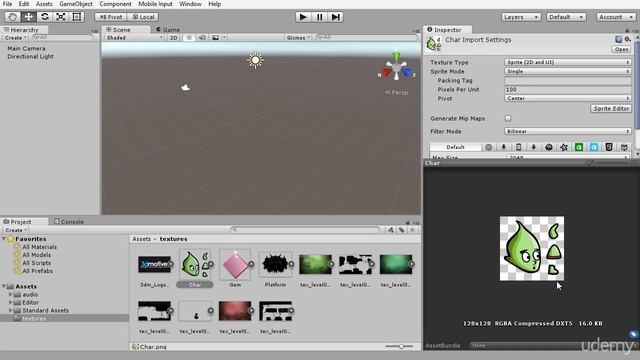This screenshot has height=360, width=640.
Task: Select All Materials favorite
Action: point(39,247)
